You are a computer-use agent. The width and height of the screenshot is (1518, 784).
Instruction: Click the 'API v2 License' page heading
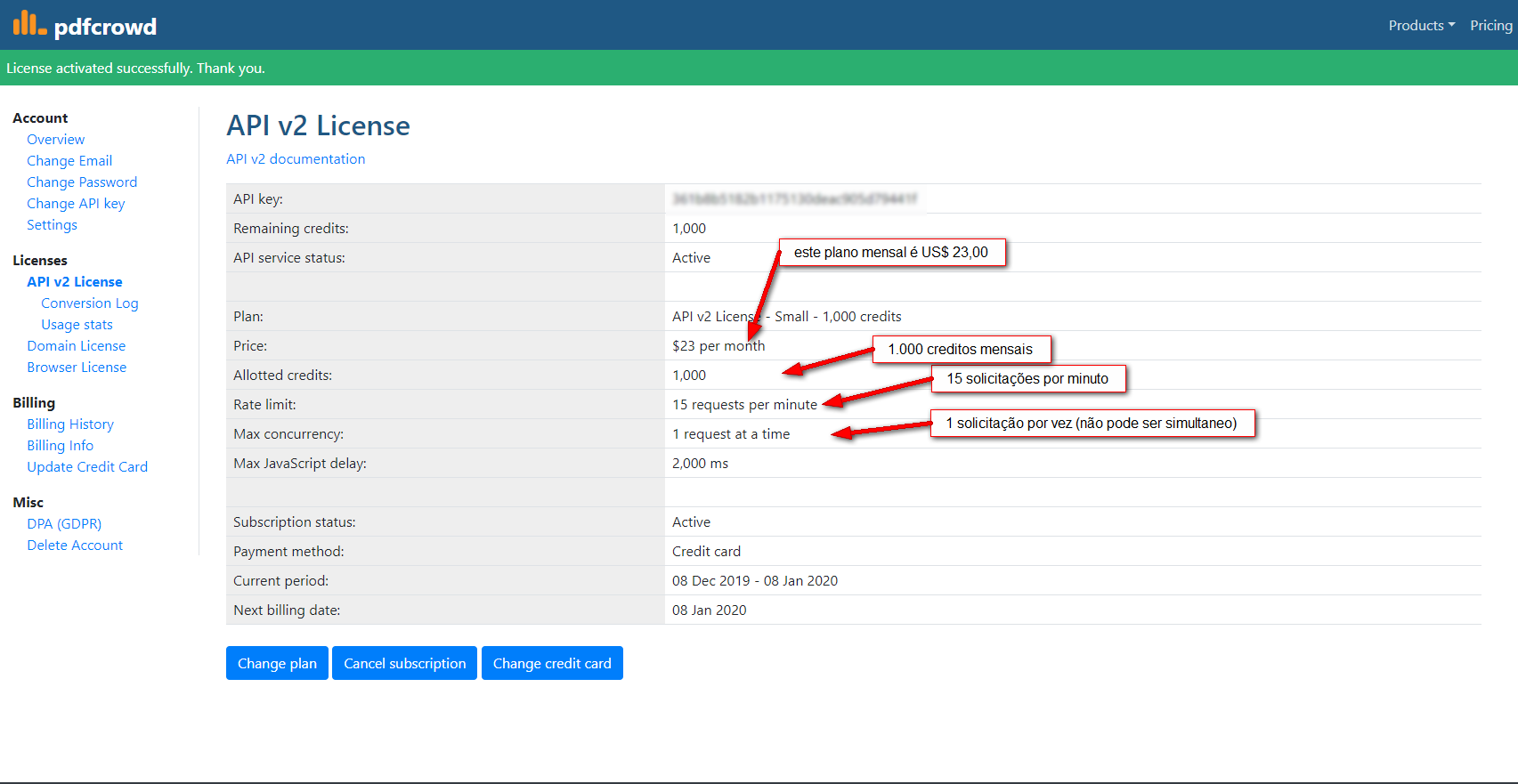(x=318, y=125)
